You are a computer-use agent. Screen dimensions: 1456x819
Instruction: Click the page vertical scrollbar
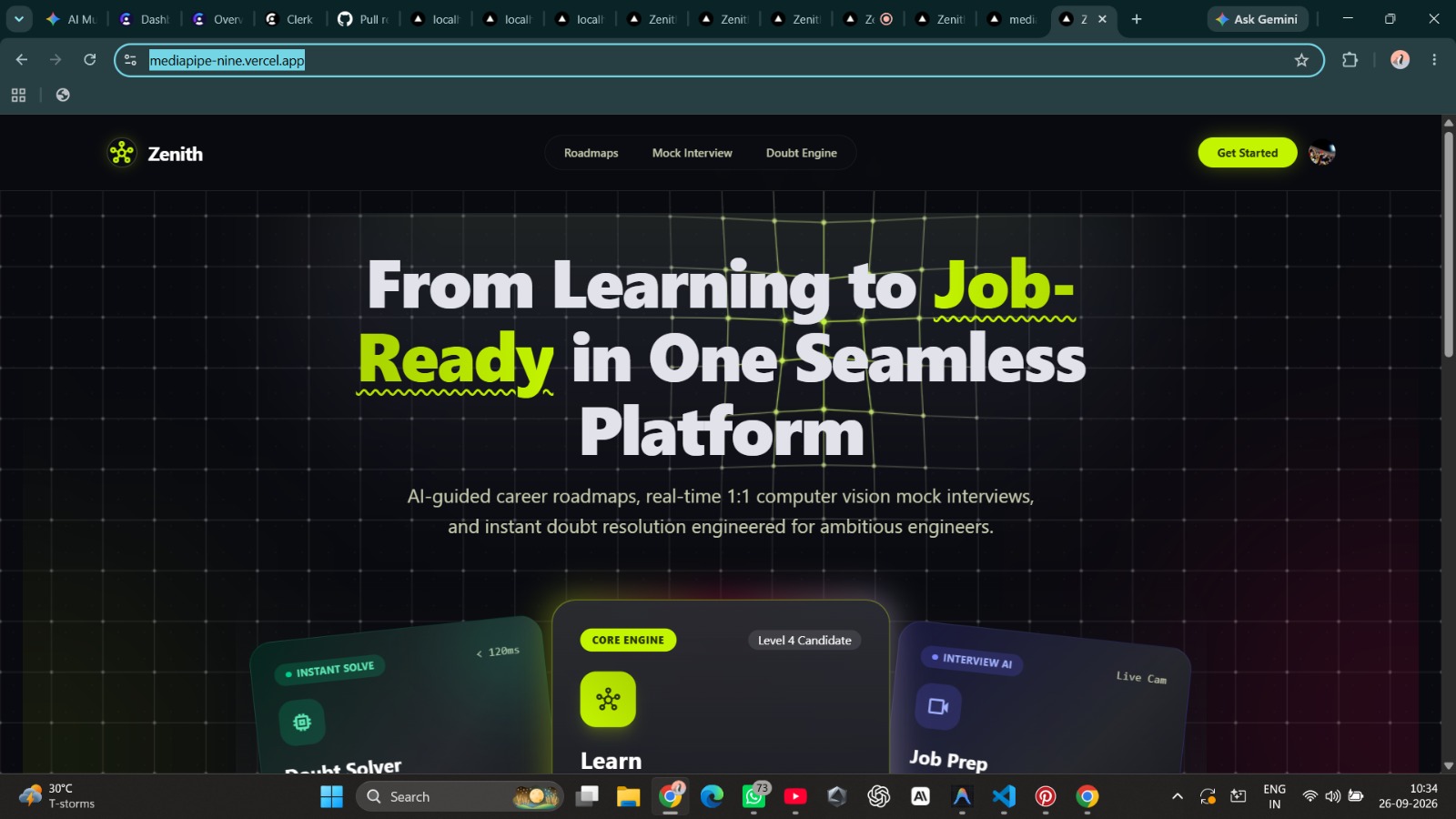[1448, 246]
